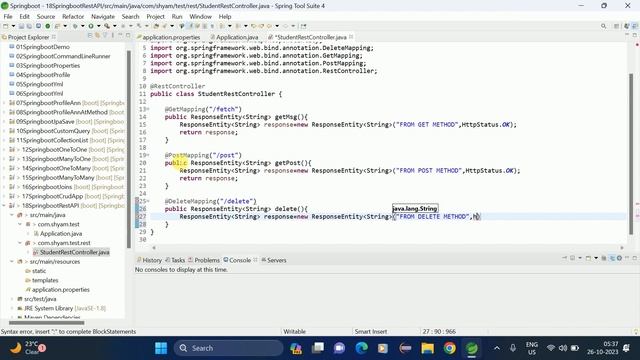Click the New file toolbar icon
This screenshot has height=360, width=640.
(6, 26)
